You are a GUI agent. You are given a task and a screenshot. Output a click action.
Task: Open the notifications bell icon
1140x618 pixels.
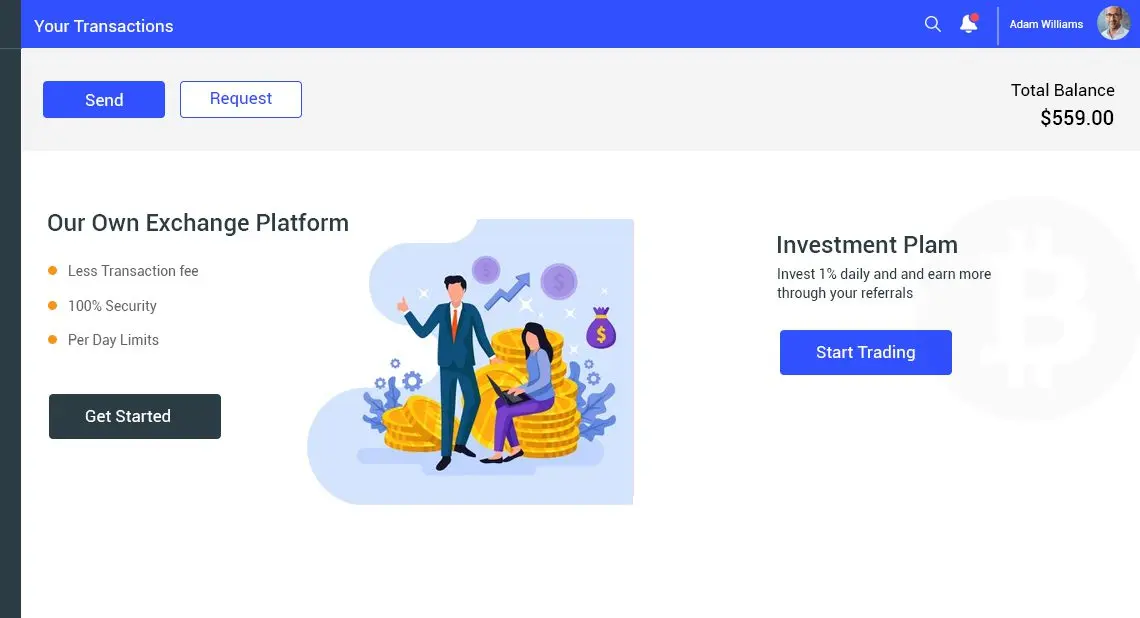coord(968,24)
